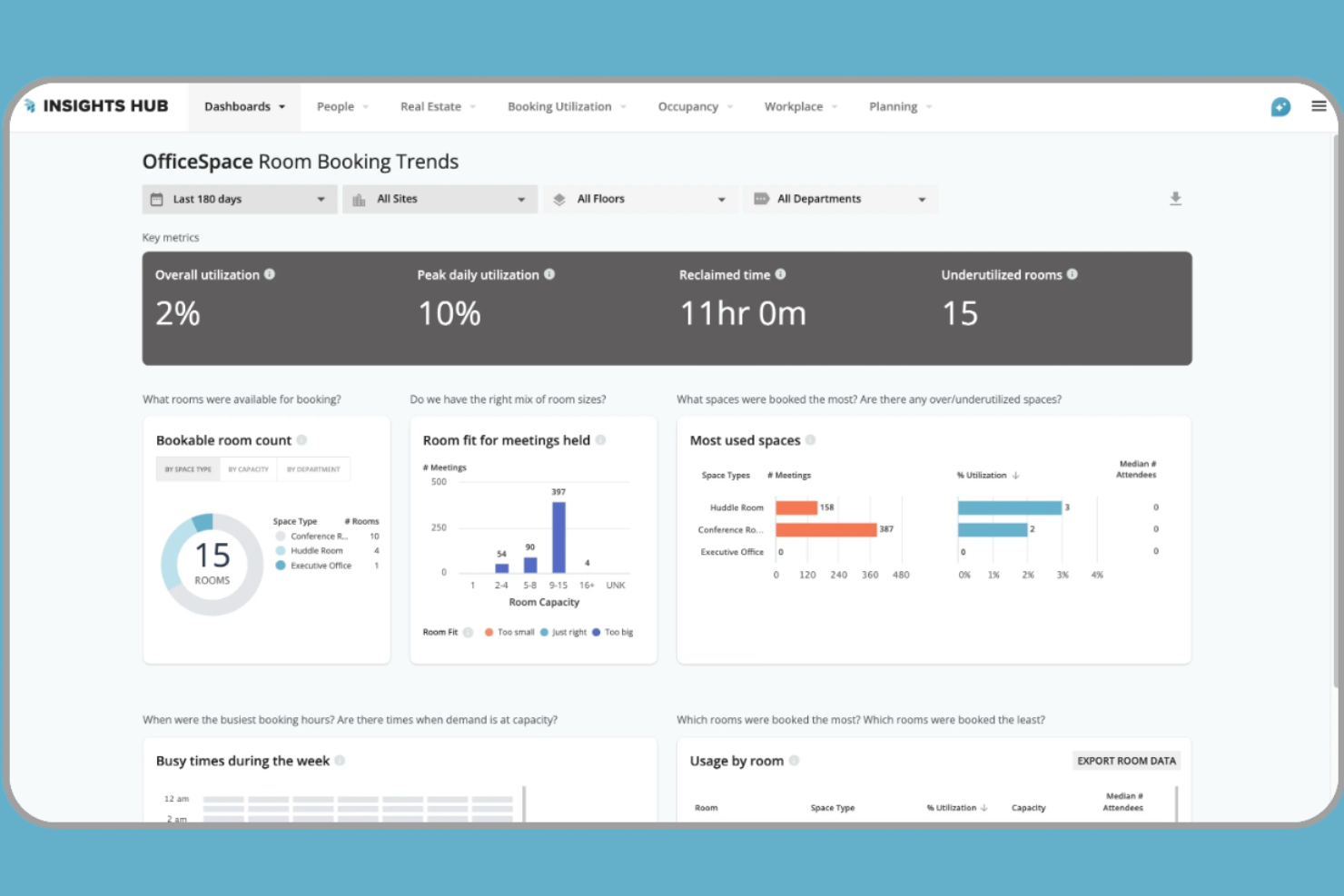Click the building icon in All Sites filter
Image resolution: width=1344 pixels, height=896 pixels.
359,199
